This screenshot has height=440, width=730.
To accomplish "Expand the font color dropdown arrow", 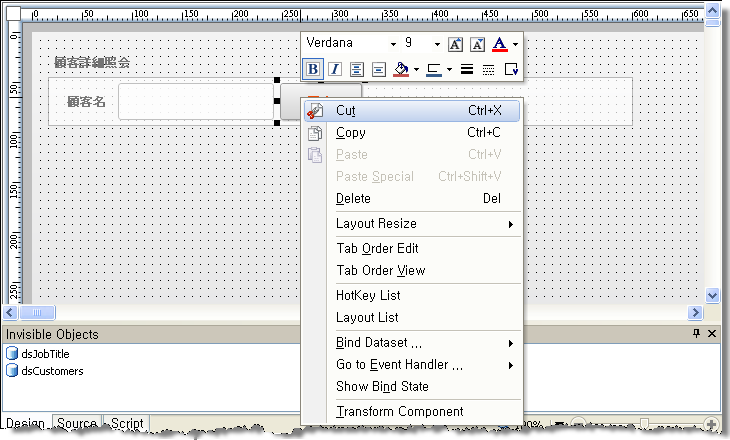I will click(x=515, y=44).
